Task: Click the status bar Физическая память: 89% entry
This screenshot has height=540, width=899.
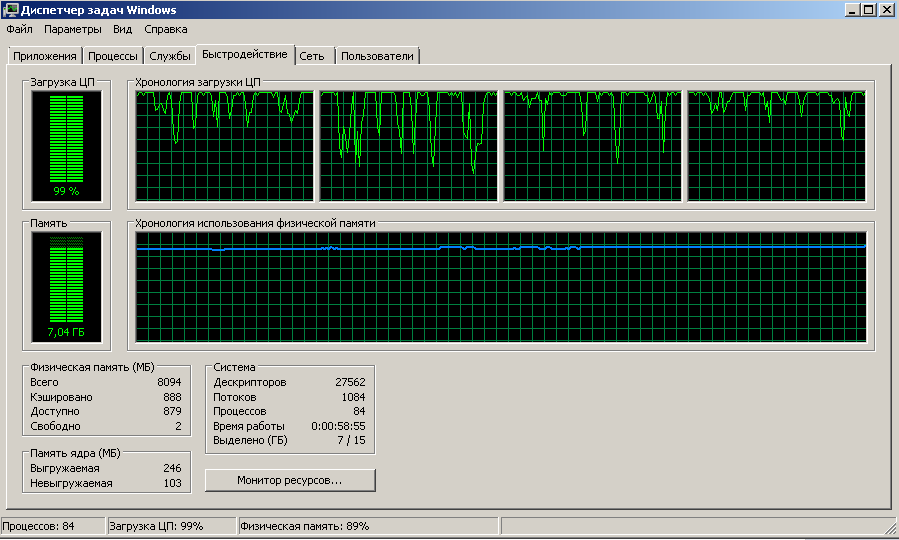Action: coord(368,526)
